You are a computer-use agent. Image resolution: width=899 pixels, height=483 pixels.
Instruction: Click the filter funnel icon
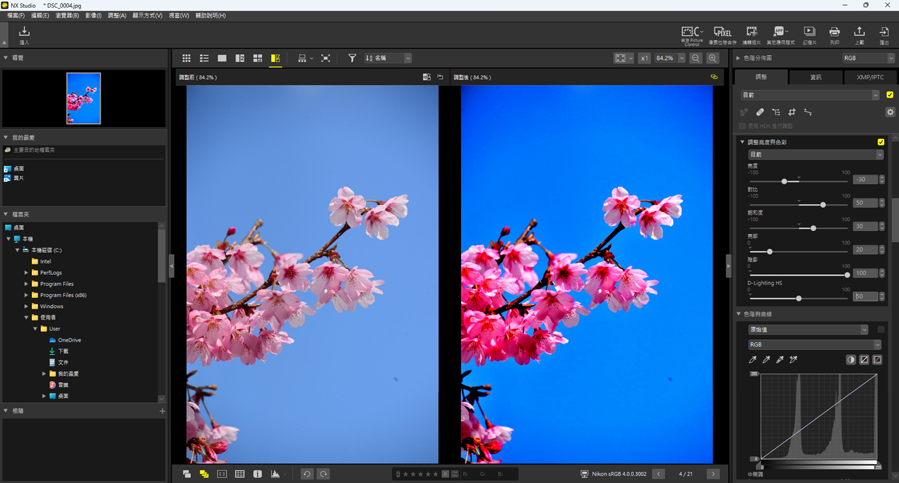coord(352,59)
